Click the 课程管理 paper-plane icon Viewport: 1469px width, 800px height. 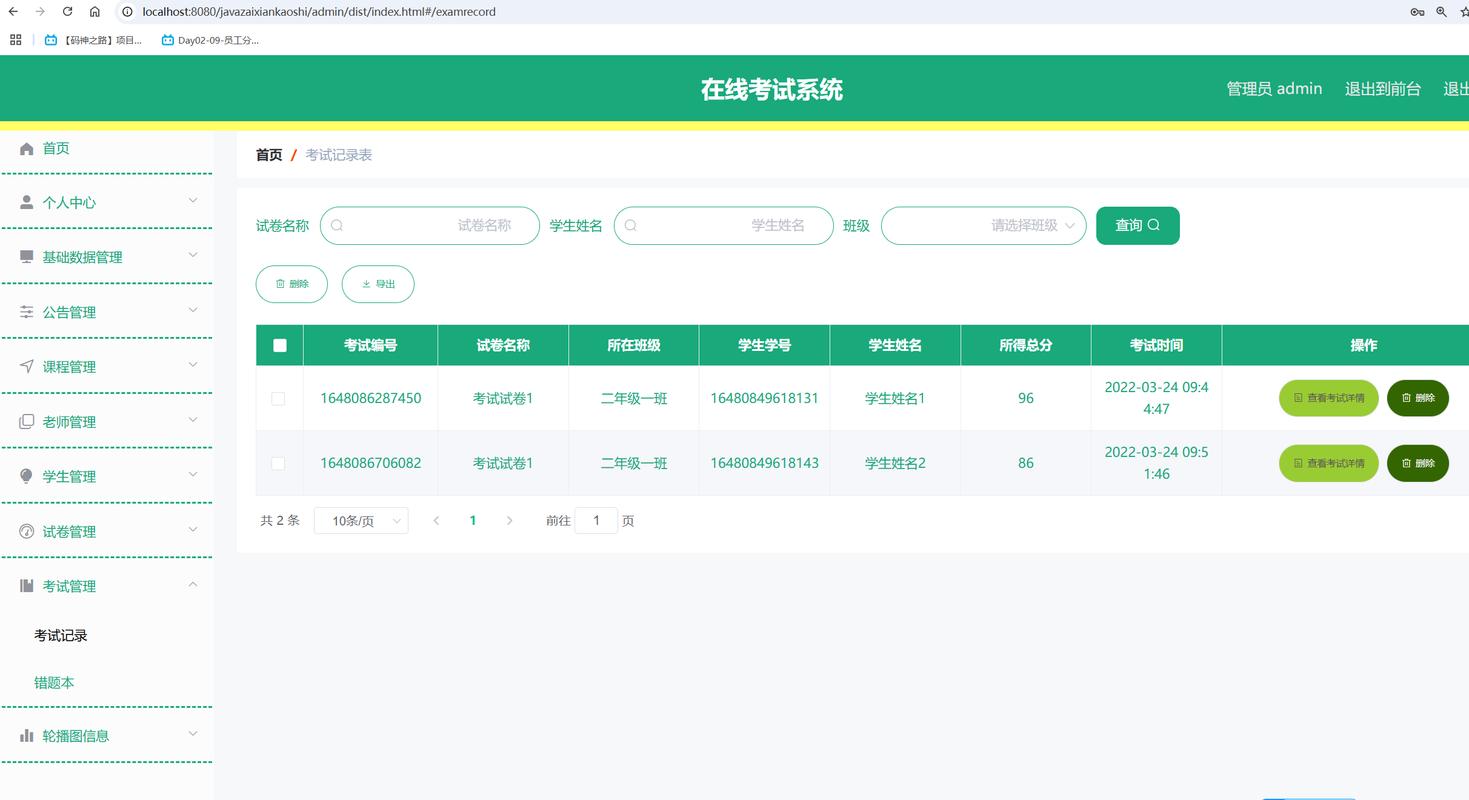(x=26, y=366)
